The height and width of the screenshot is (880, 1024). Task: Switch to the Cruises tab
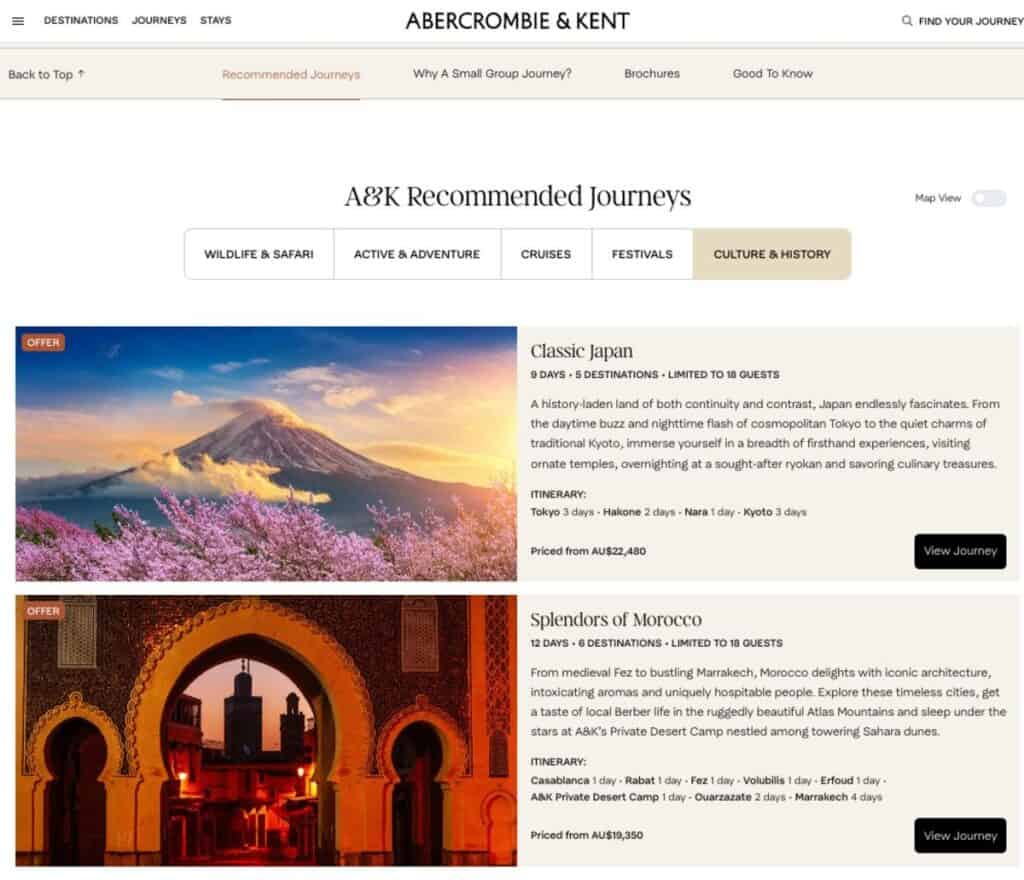coord(546,254)
